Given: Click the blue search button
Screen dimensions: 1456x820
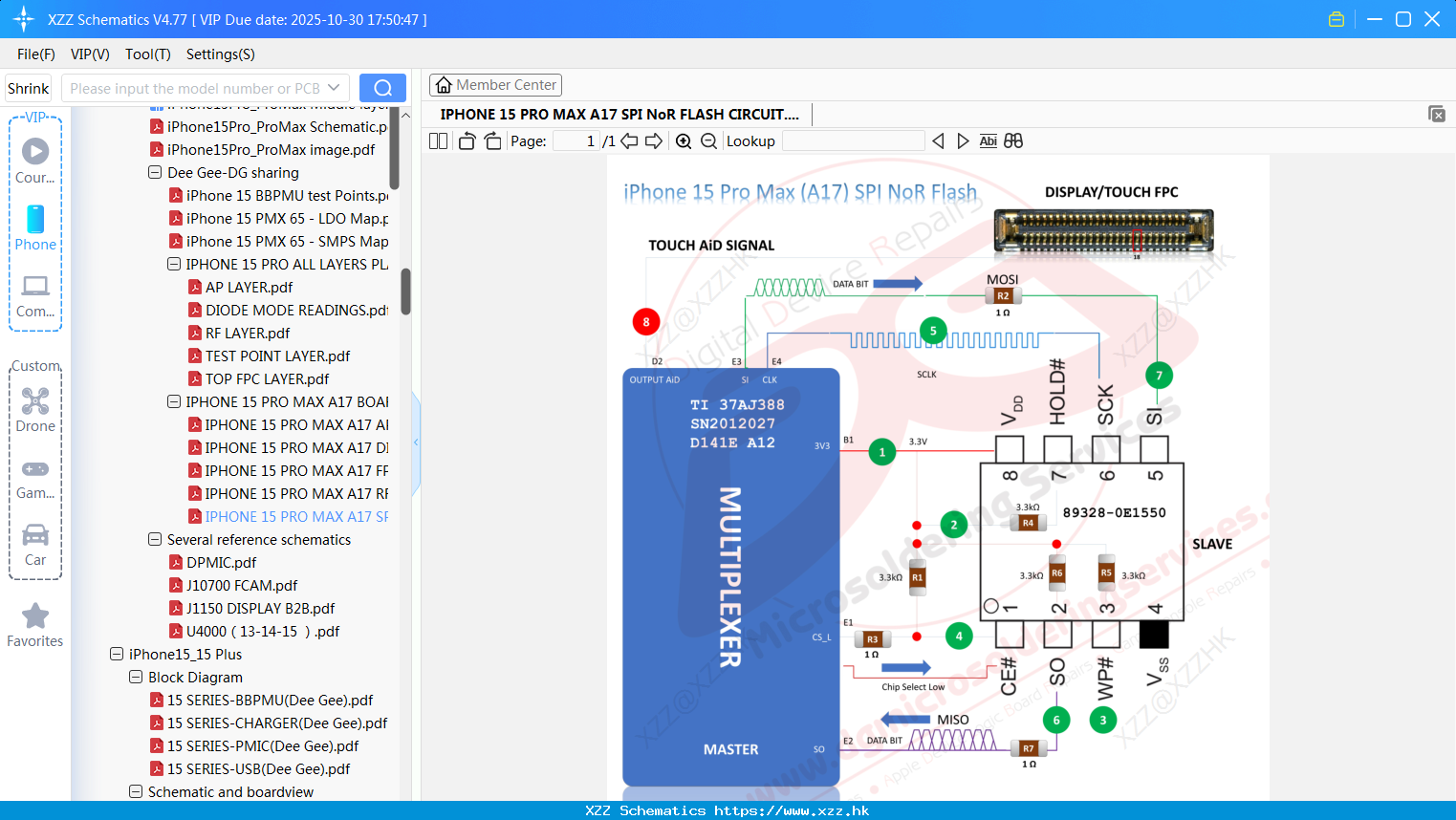Looking at the screenshot, I should tap(382, 88).
